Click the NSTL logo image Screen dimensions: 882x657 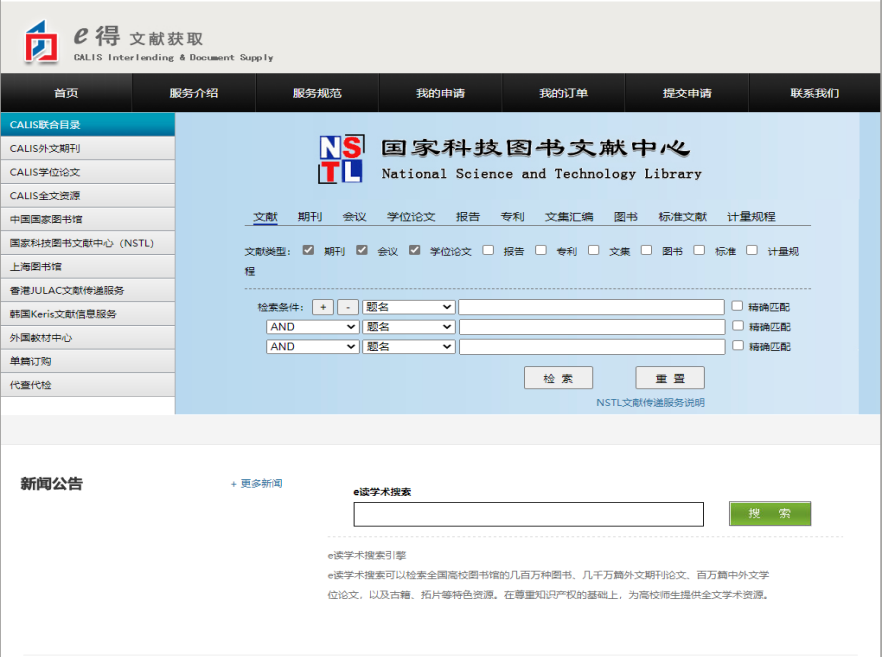(x=340, y=159)
